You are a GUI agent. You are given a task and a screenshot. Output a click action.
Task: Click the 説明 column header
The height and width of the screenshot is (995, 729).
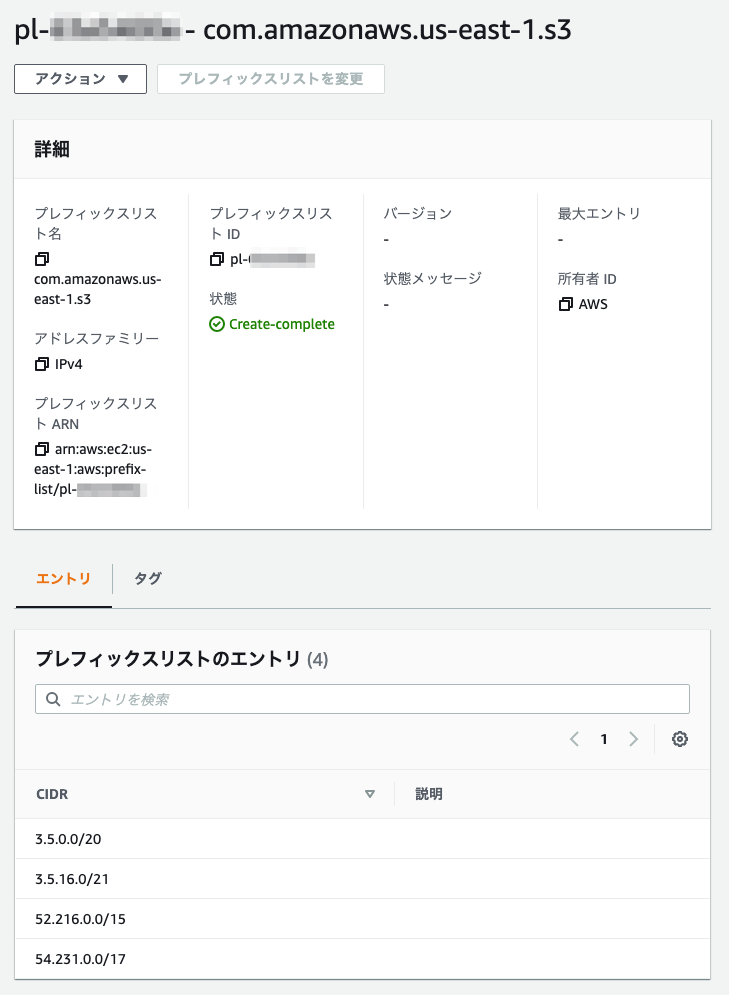coord(429,794)
